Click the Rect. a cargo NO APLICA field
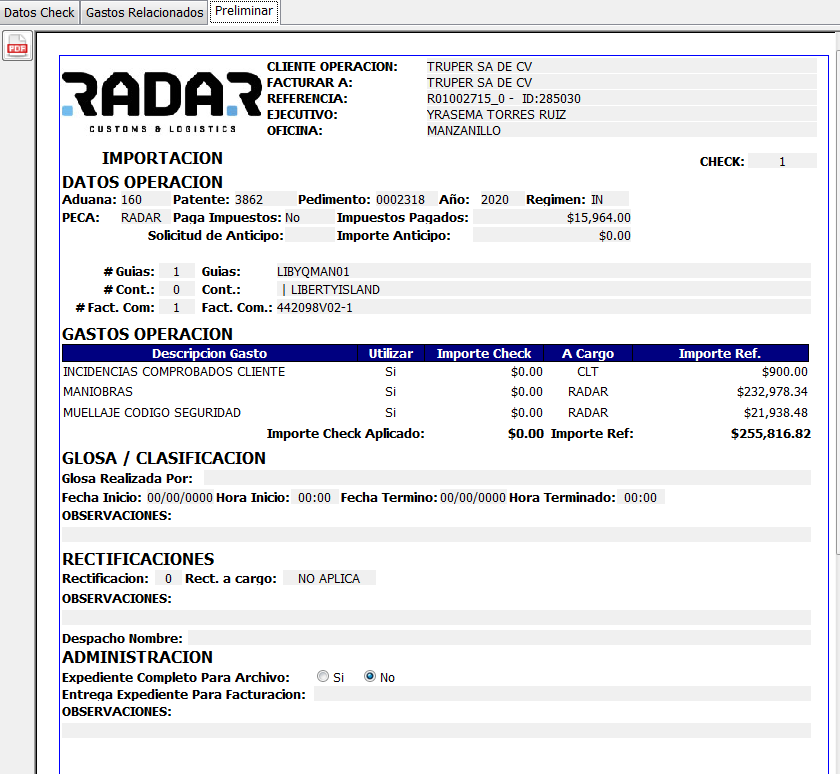This screenshot has width=840, height=774. [x=329, y=578]
